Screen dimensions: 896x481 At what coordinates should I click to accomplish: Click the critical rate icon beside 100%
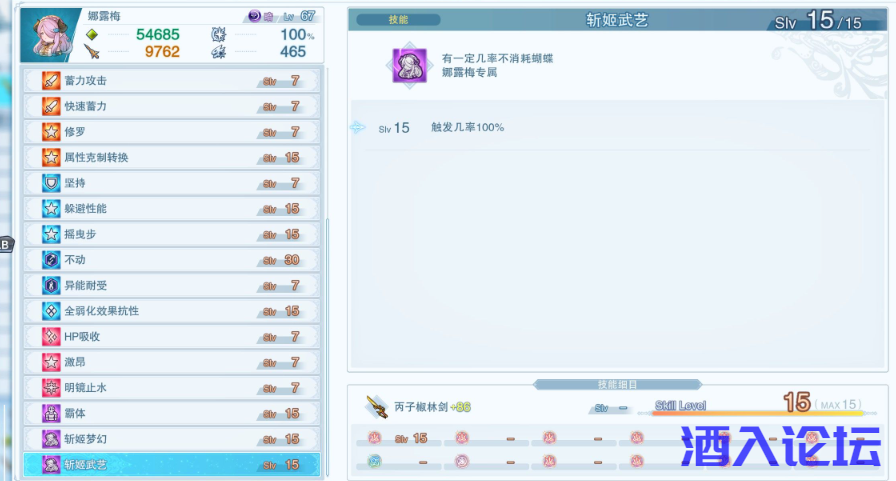pos(218,35)
